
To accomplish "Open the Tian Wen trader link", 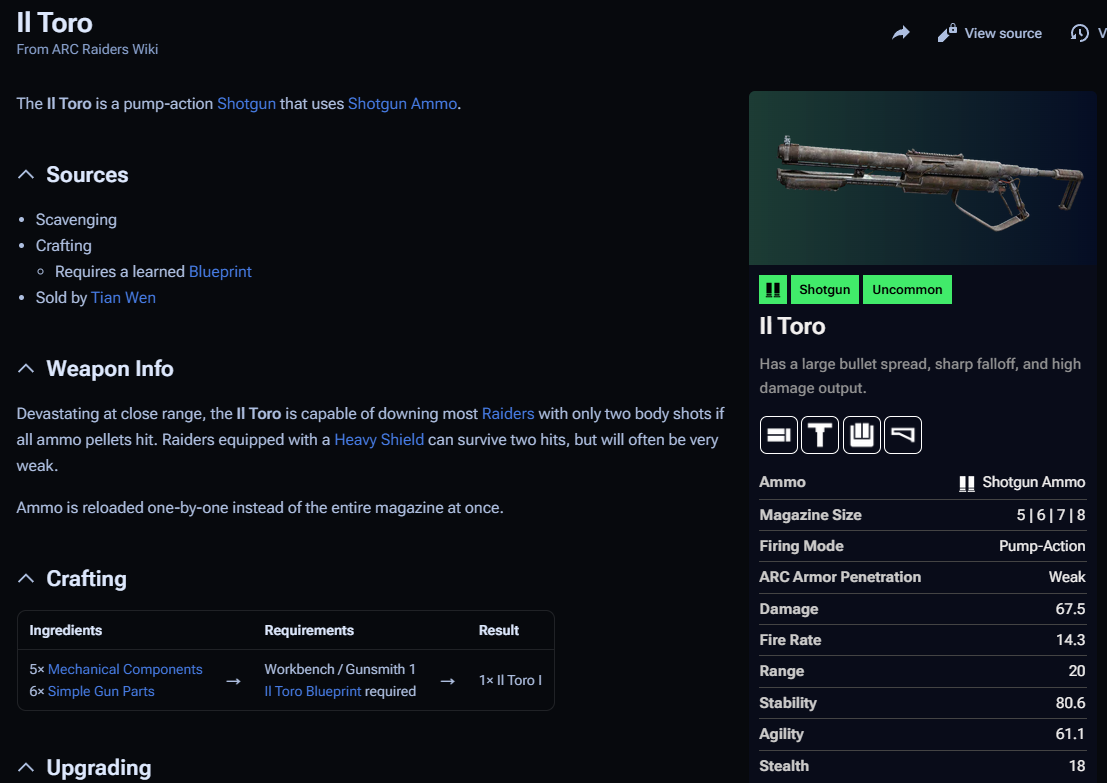I will point(123,298).
